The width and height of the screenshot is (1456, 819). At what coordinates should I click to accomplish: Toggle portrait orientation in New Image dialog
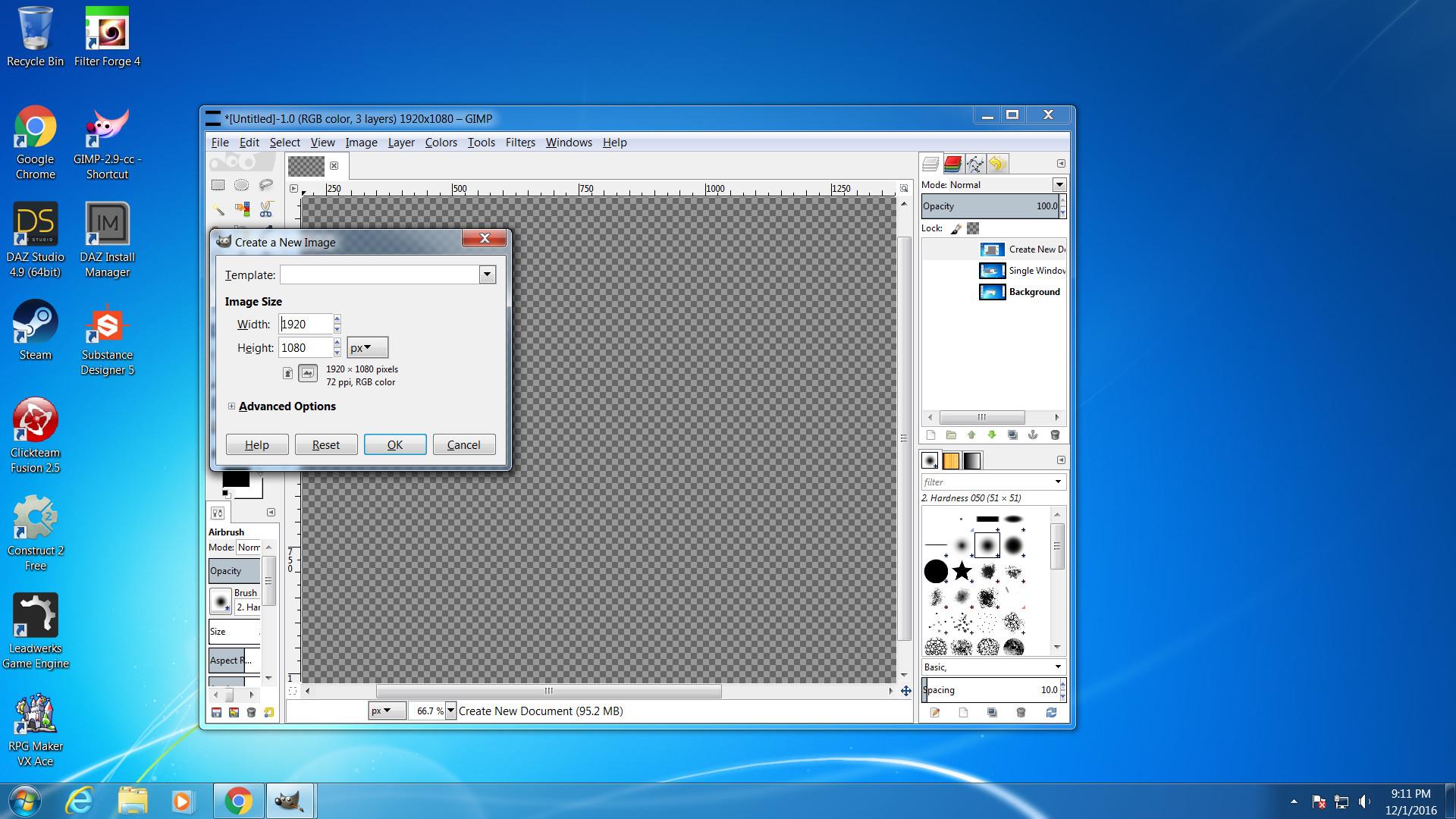pyautogui.click(x=288, y=373)
